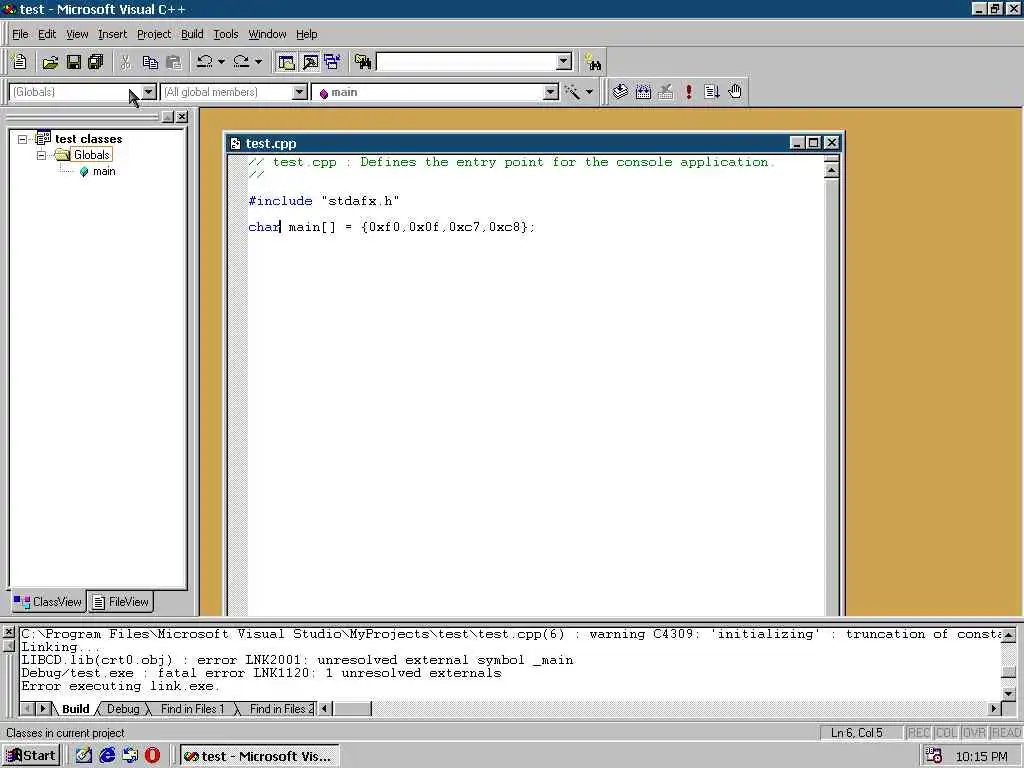Click the New Text File toolbar icon
Viewport: 1024px width, 768px height.
click(20, 62)
